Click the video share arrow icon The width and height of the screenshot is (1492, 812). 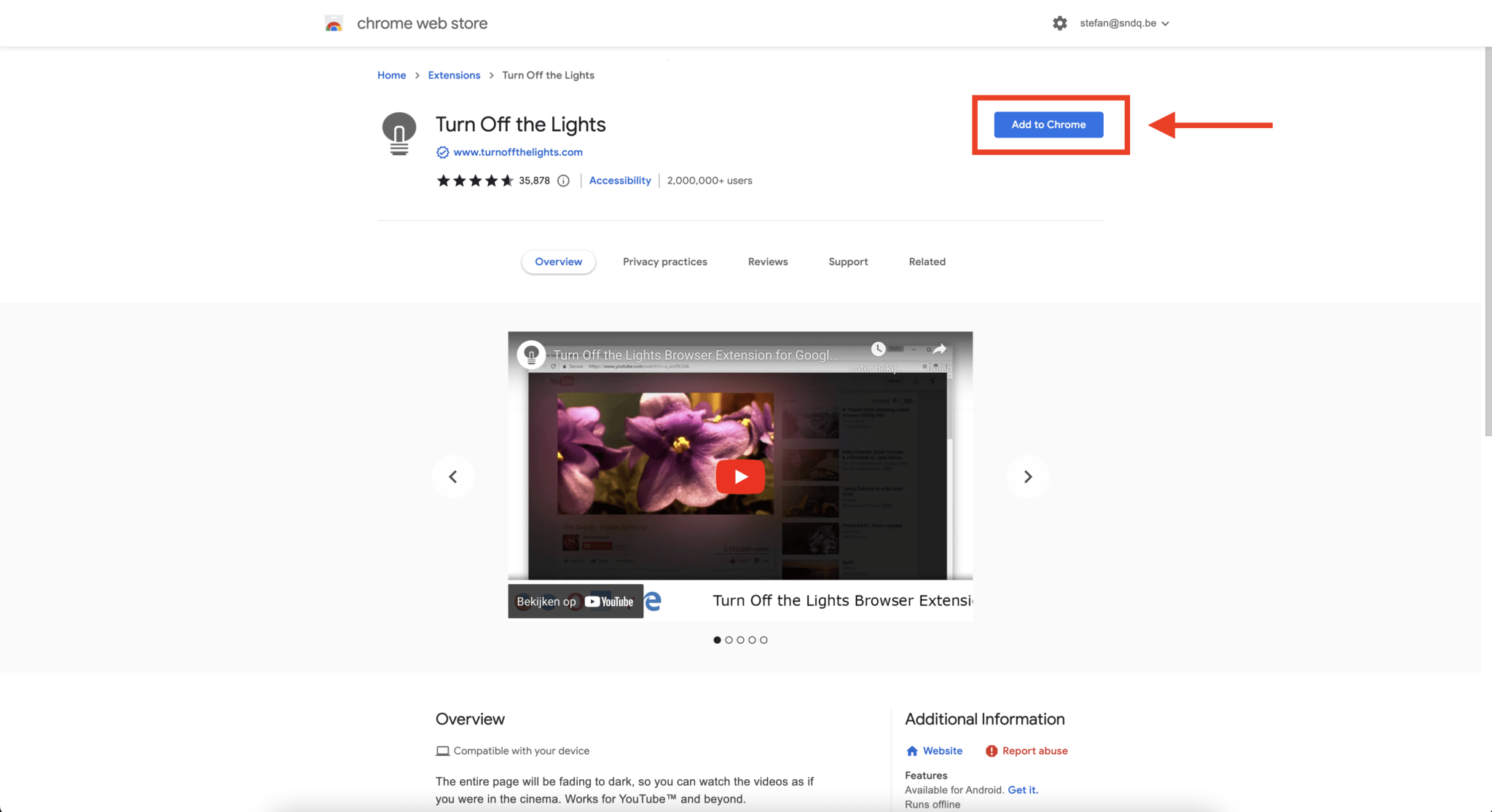pos(940,350)
